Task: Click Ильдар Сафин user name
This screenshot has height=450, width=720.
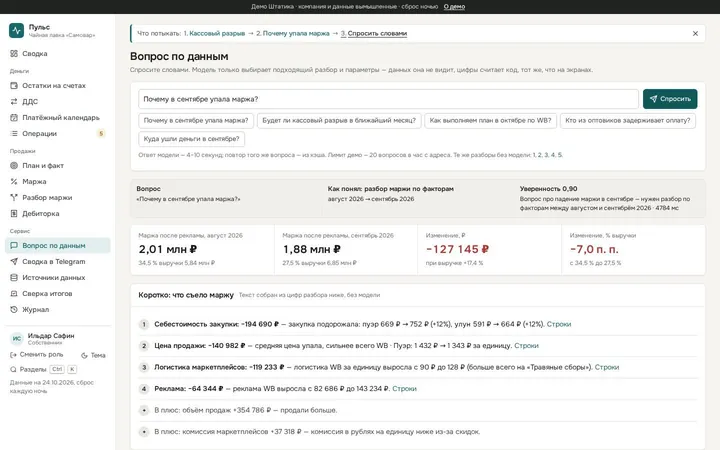Action: pos(51,336)
